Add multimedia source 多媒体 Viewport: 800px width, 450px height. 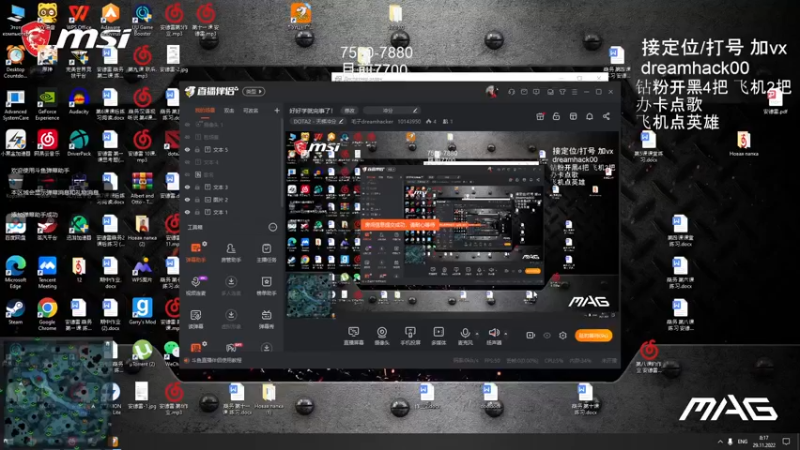click(438, 336)
